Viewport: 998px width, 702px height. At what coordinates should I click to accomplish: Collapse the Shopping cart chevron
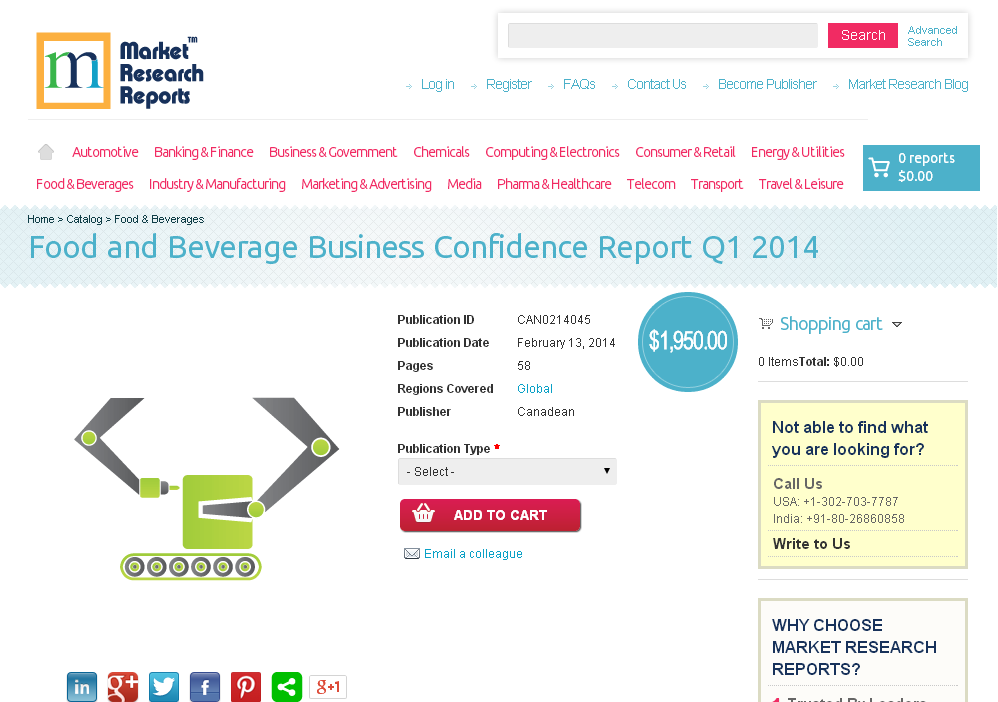897,324
